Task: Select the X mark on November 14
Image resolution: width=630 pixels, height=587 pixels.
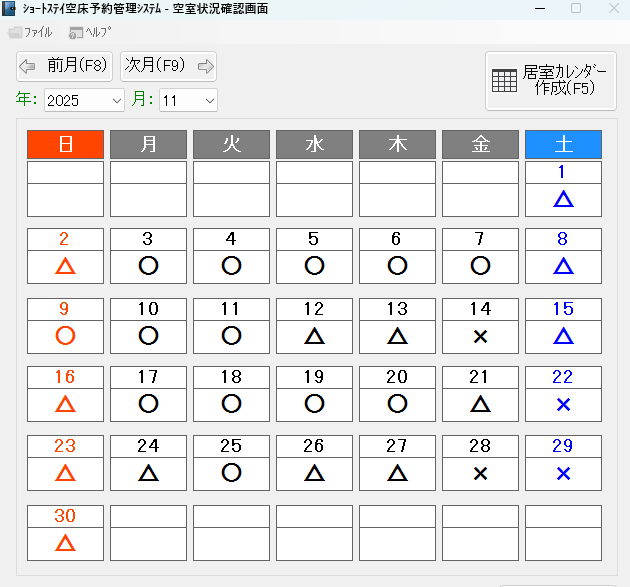Action: (480, 336)
